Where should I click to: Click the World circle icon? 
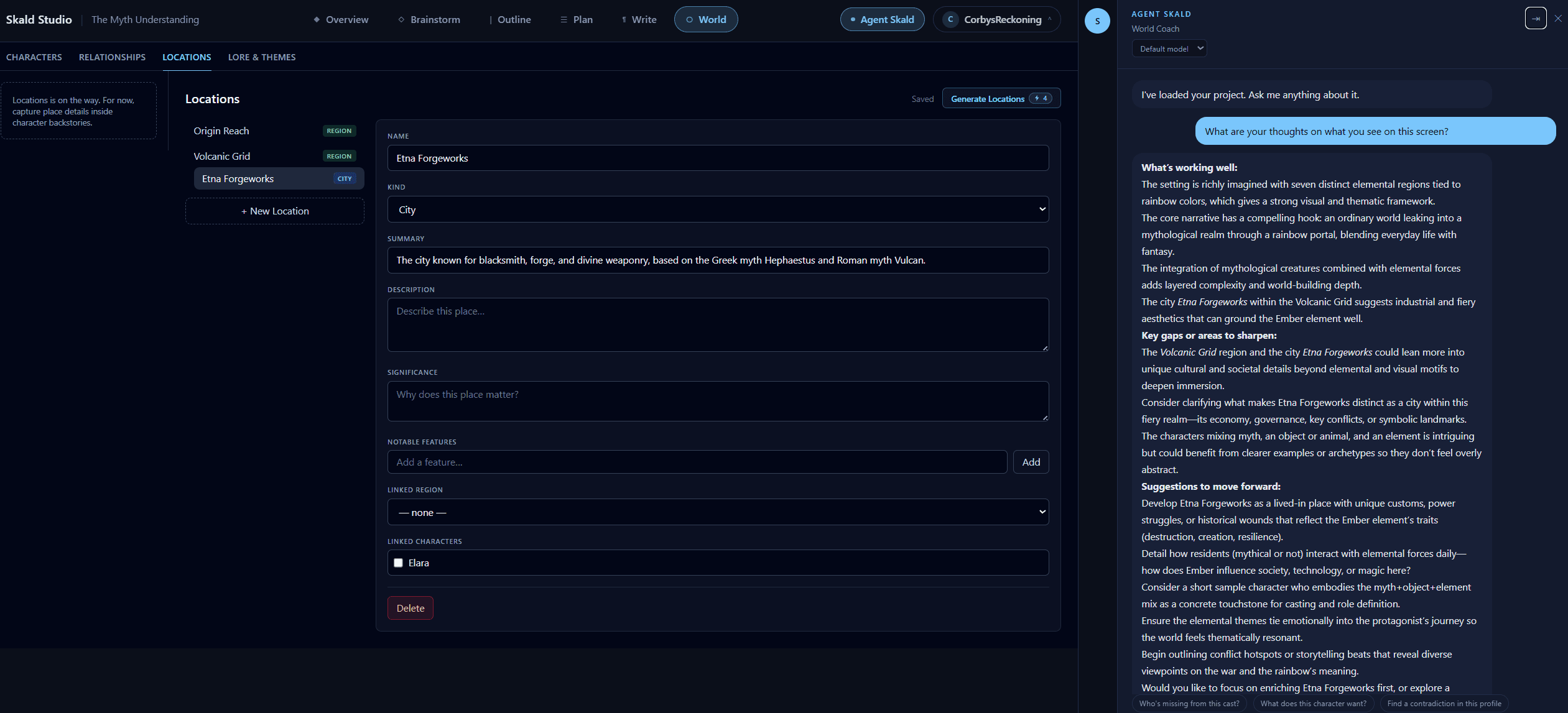[689, 19]
